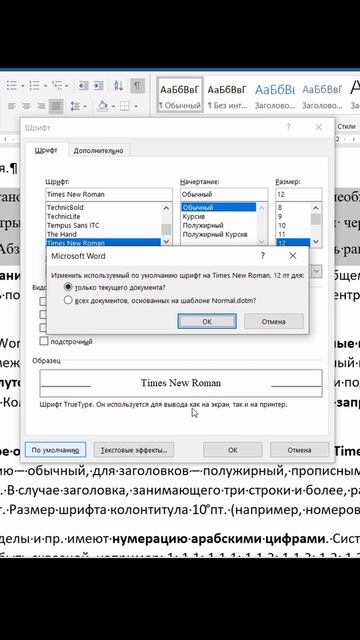
Task: Toggle the подстрочный checkbox
Action: (x=44, y=341)
